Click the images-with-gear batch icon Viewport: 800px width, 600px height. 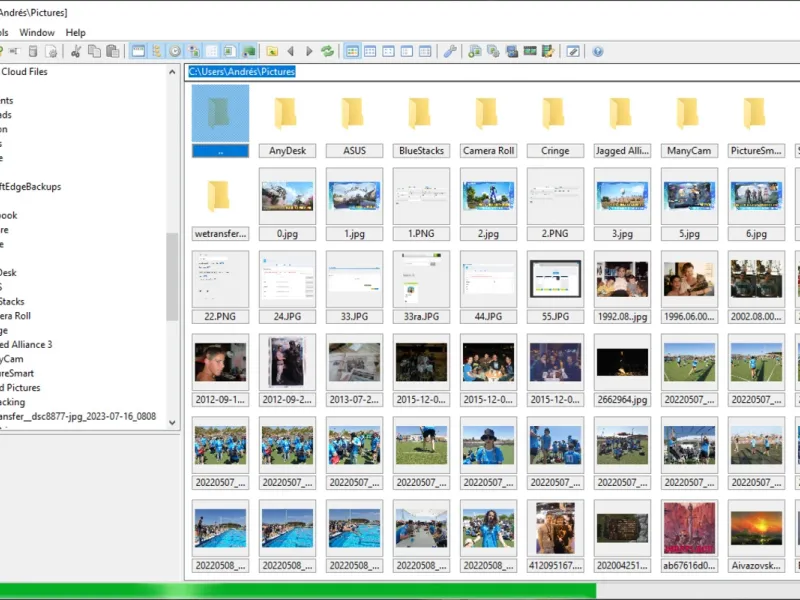click(x=493, y=51)
